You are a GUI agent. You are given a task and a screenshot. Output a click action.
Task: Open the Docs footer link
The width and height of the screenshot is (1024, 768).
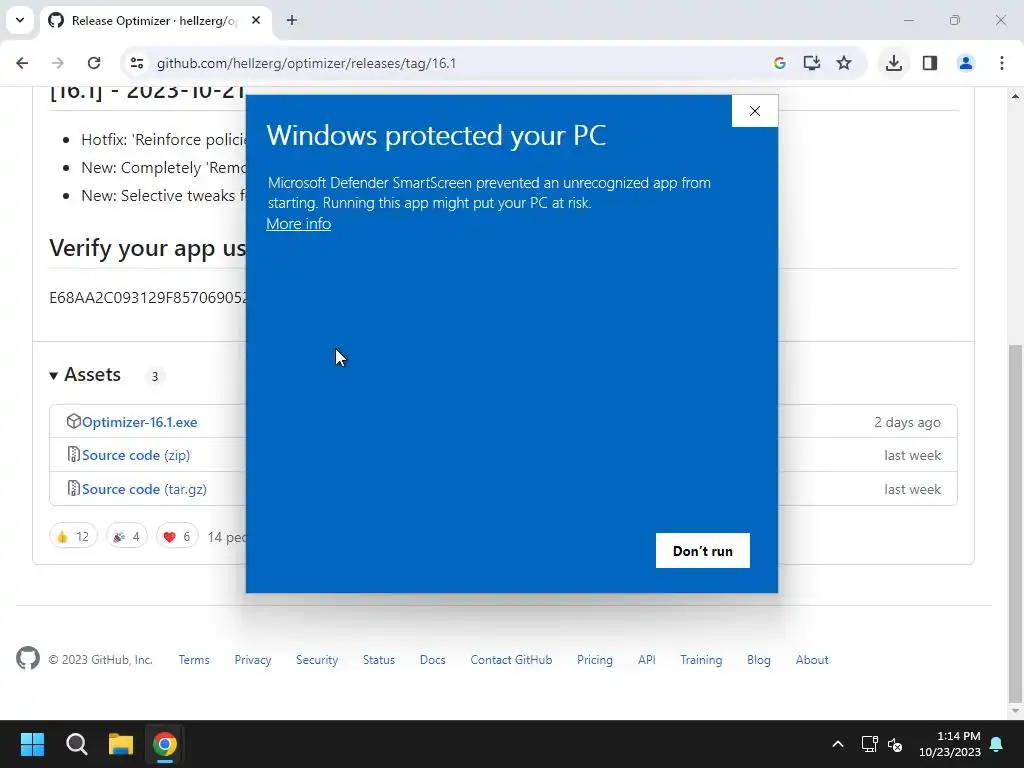point(432,660)
